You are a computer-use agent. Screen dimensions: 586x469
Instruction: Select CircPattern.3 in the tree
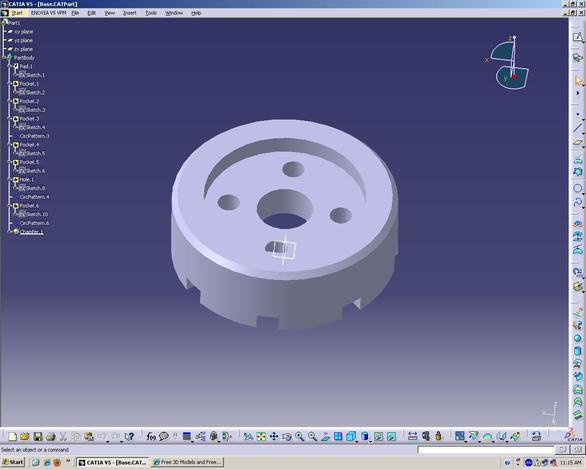click(x=34, y=136)
